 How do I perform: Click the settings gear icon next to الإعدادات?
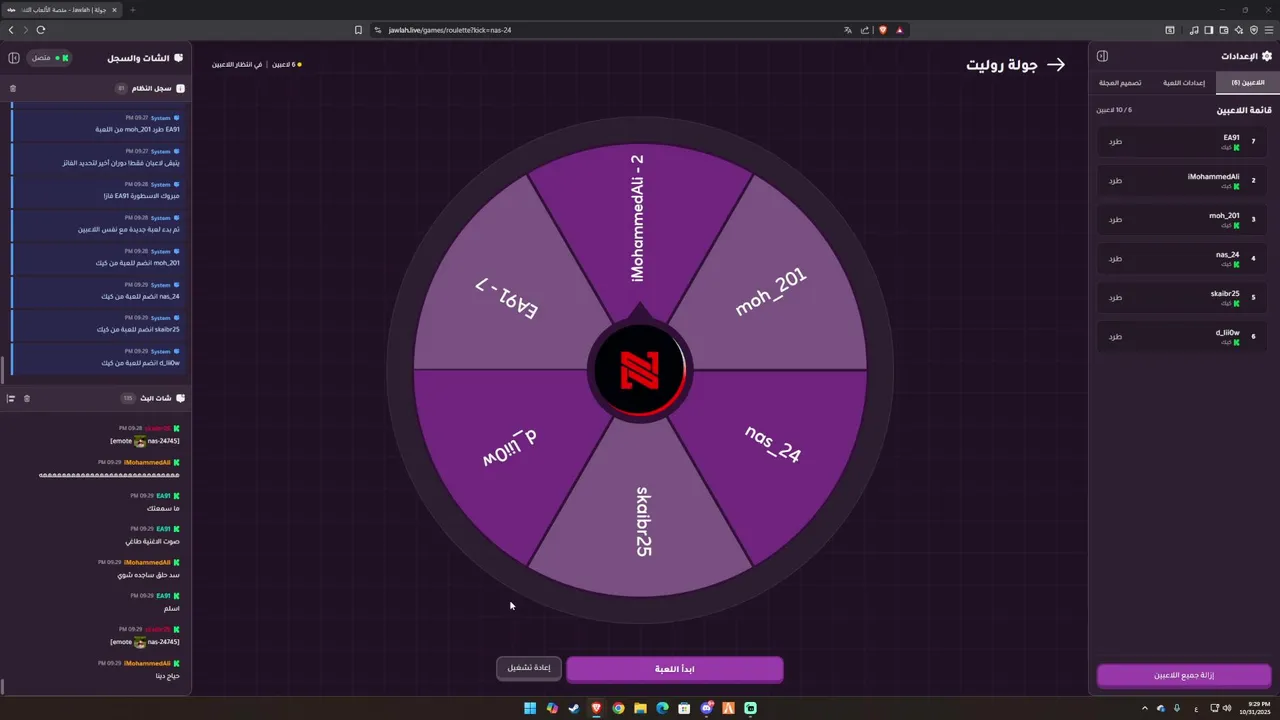1267,56
